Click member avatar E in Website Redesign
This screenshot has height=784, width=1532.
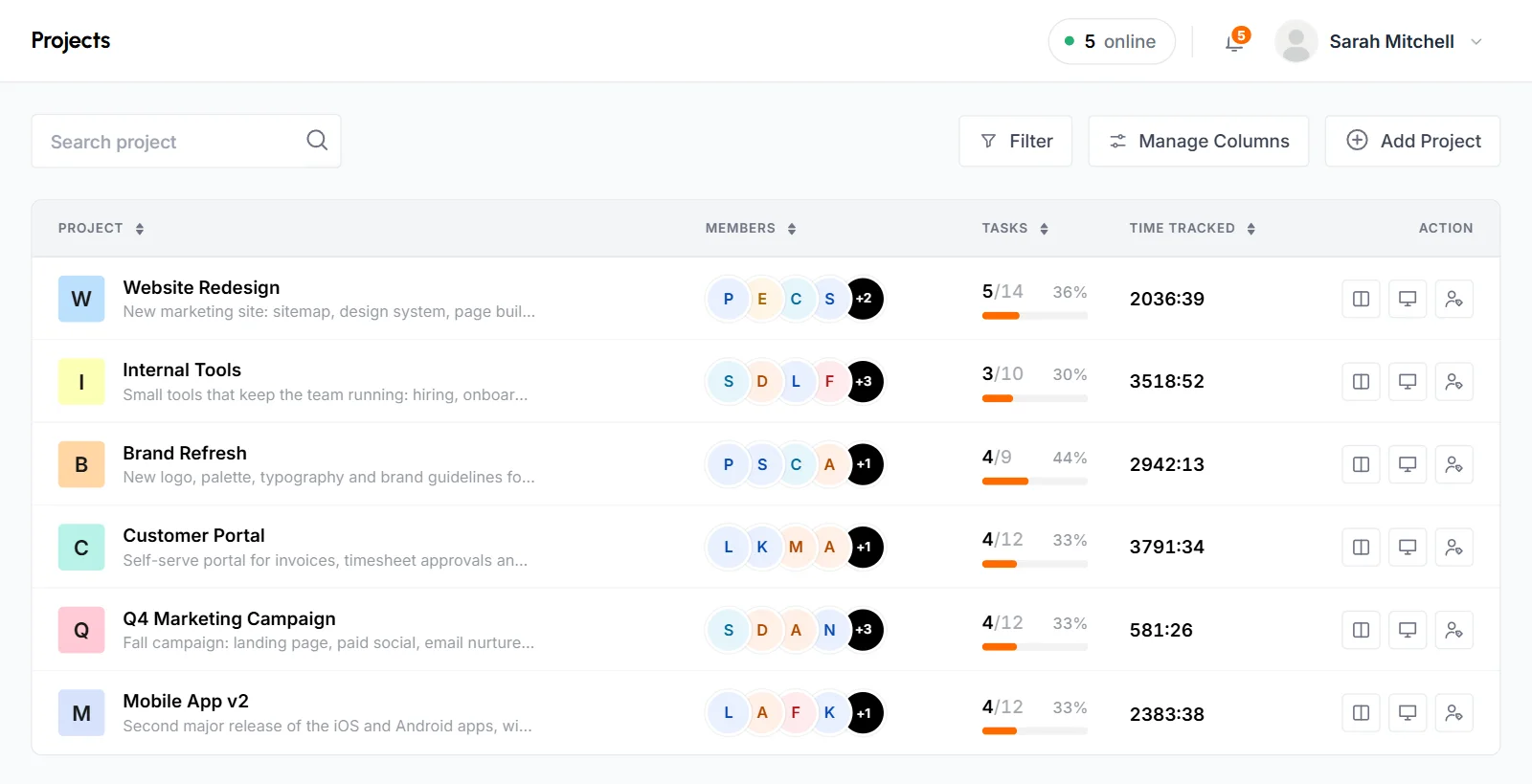click(x=762, y=299)
